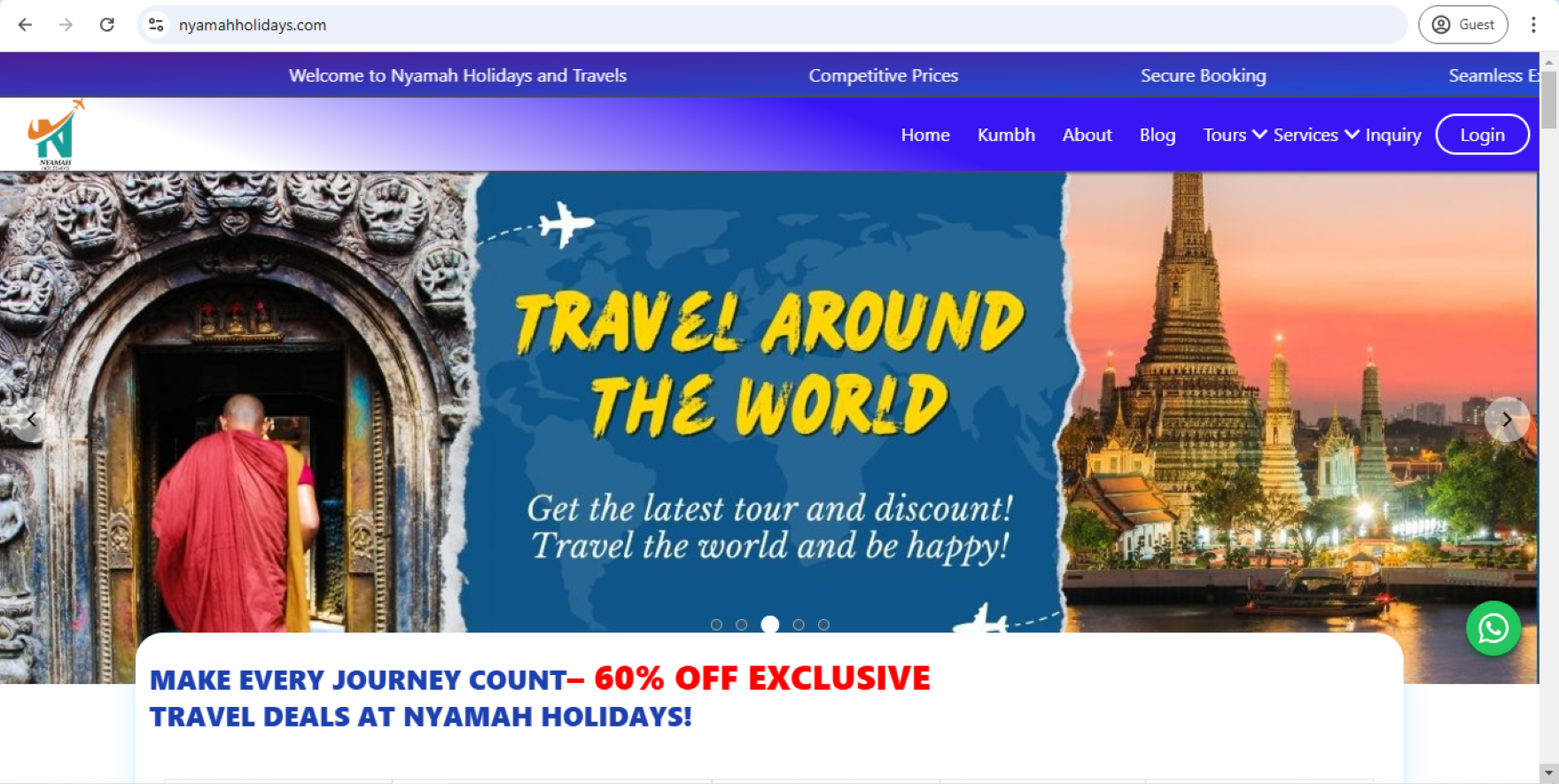Select the second carousel dot

[742, 625]
